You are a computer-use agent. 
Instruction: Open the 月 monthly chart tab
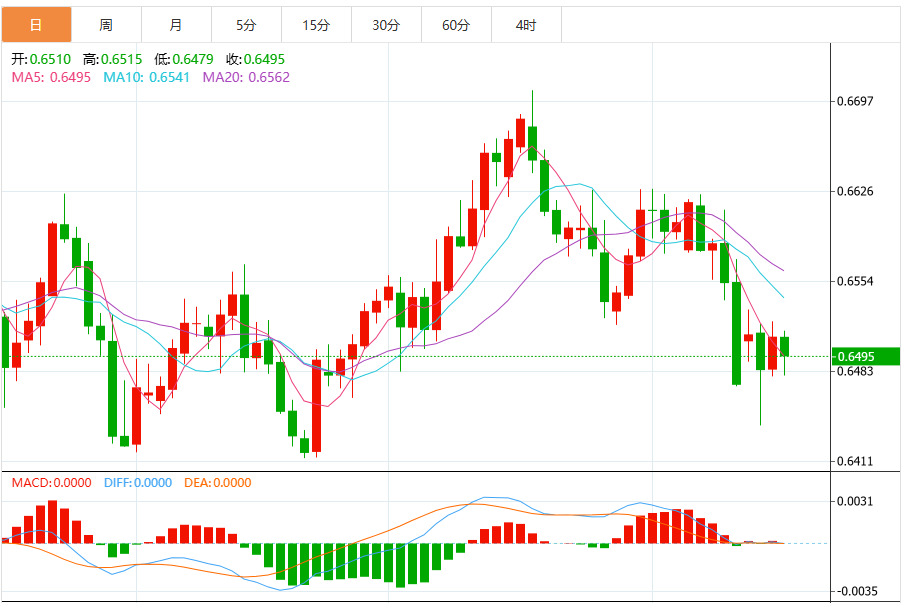click(176, 25)
